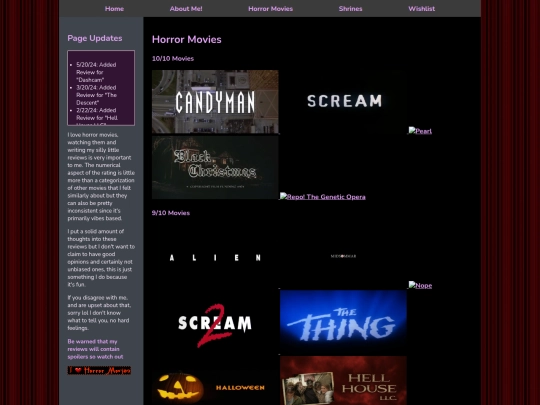Open the Shrines page
540x405 pixels.
point(350,9)
